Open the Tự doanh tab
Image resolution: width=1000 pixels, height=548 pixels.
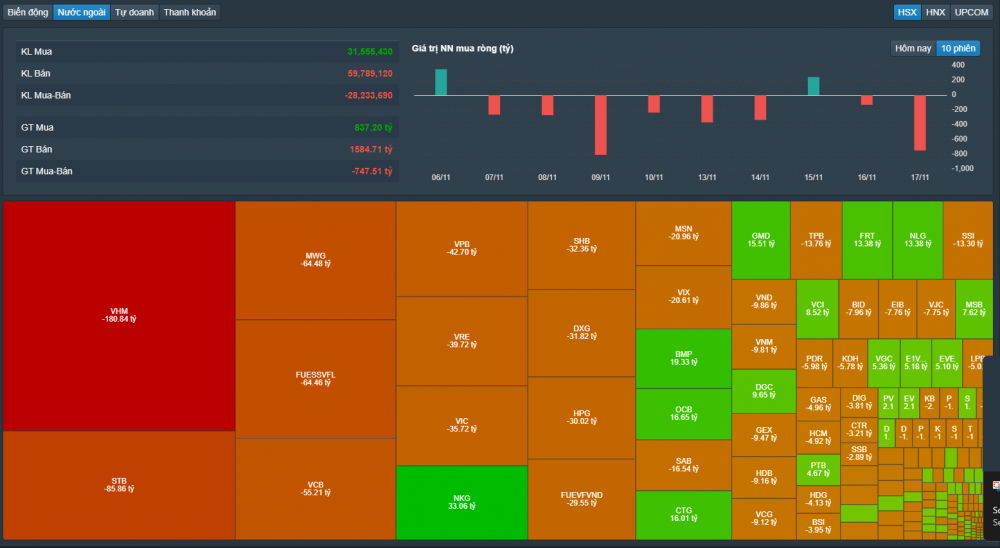pos(134,12)
